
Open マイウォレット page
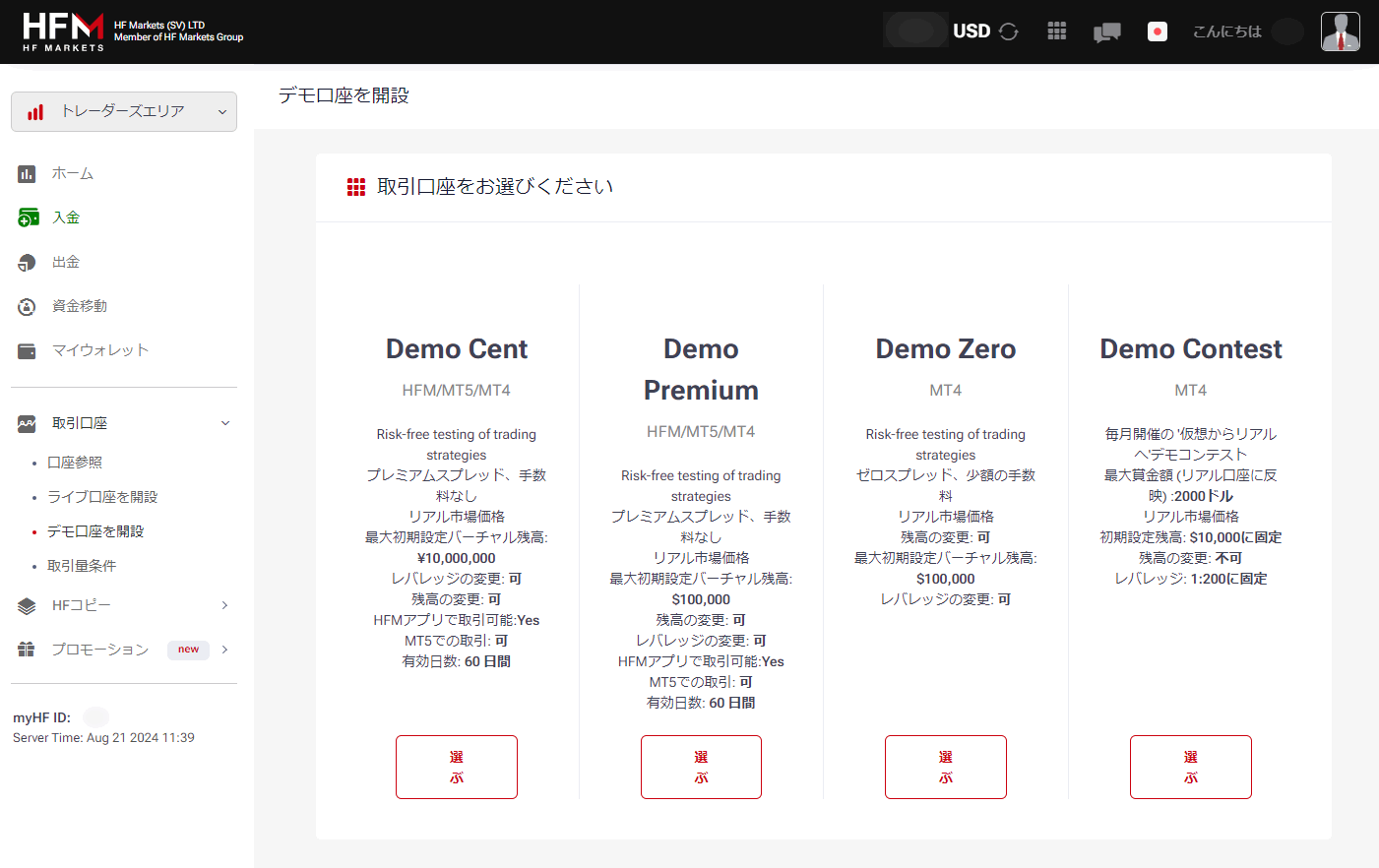(100, 350)
